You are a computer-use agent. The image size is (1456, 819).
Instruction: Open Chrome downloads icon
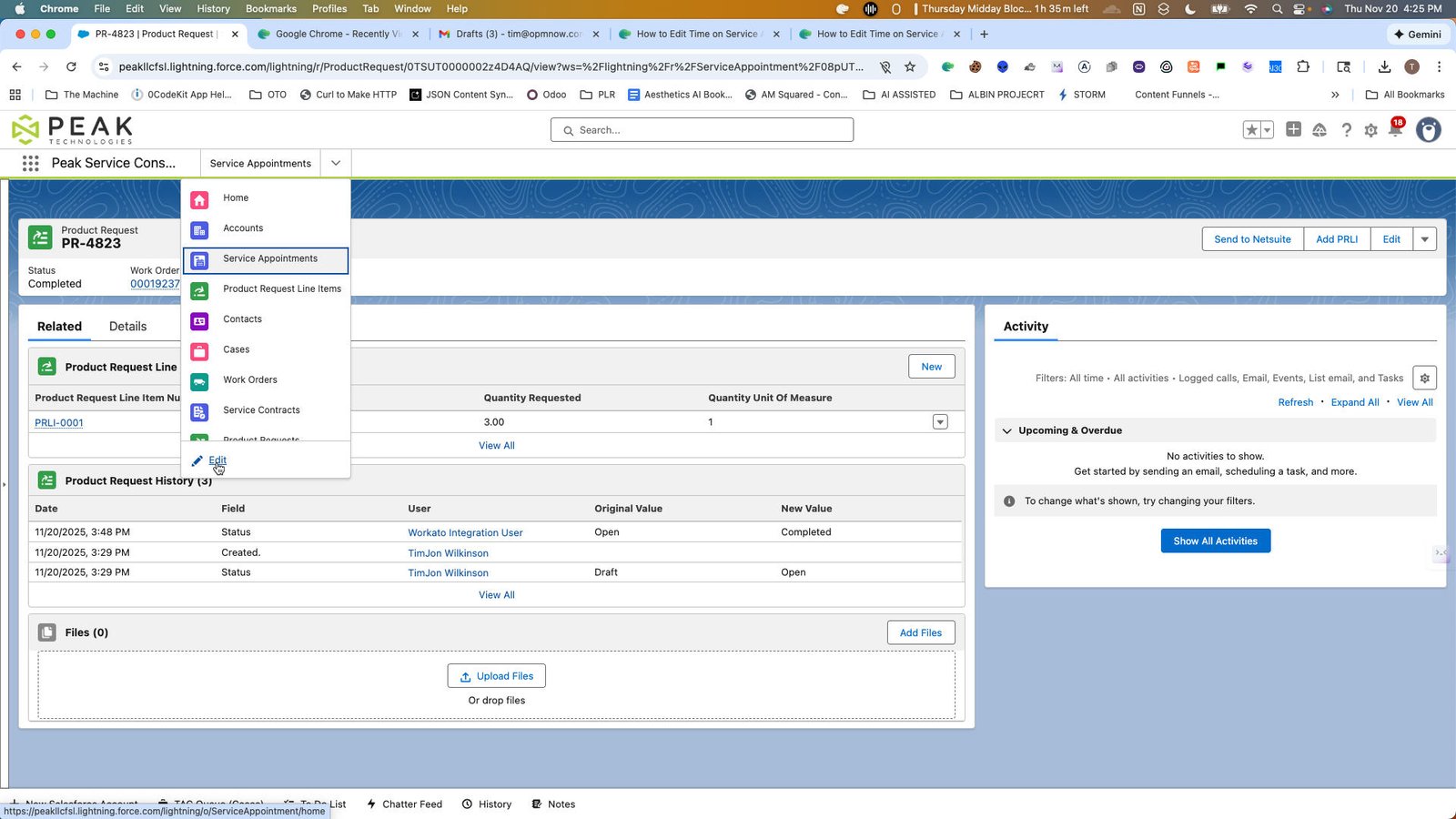(1384, 66)
